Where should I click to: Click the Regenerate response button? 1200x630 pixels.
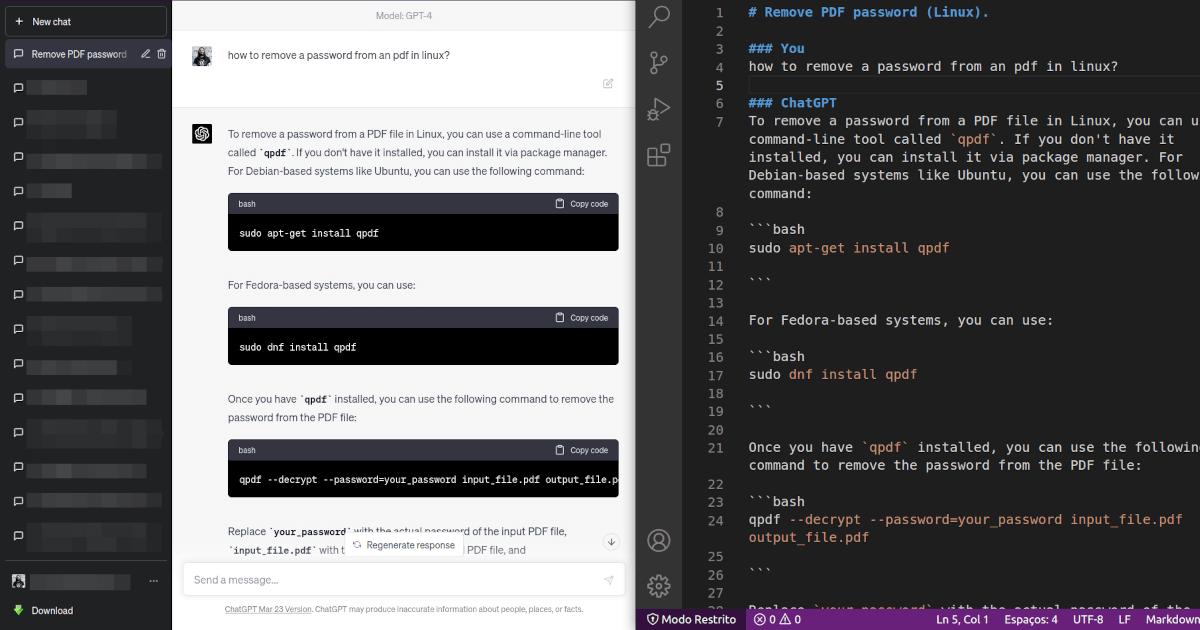pyautogui.click(x=404, y=545)
